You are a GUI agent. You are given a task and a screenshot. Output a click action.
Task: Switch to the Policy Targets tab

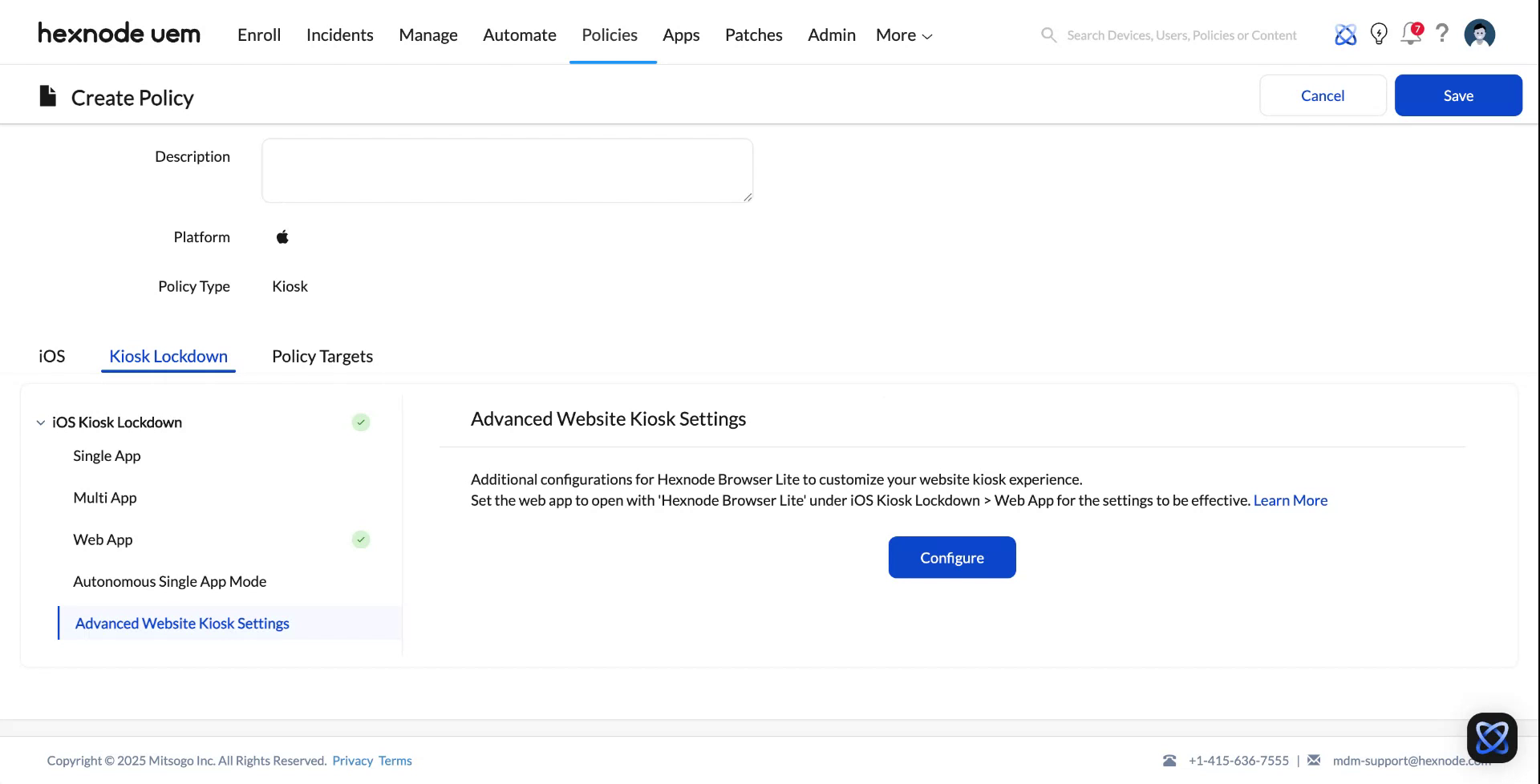click(322, 356)
